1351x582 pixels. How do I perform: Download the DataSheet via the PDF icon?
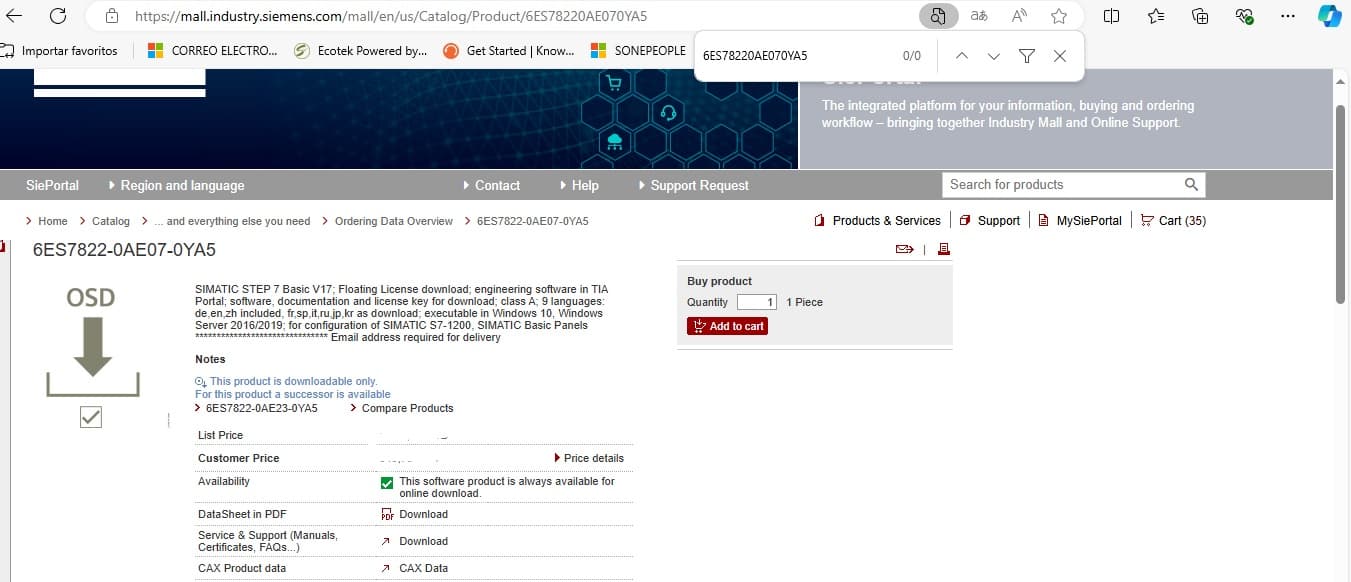coord(386,513)
